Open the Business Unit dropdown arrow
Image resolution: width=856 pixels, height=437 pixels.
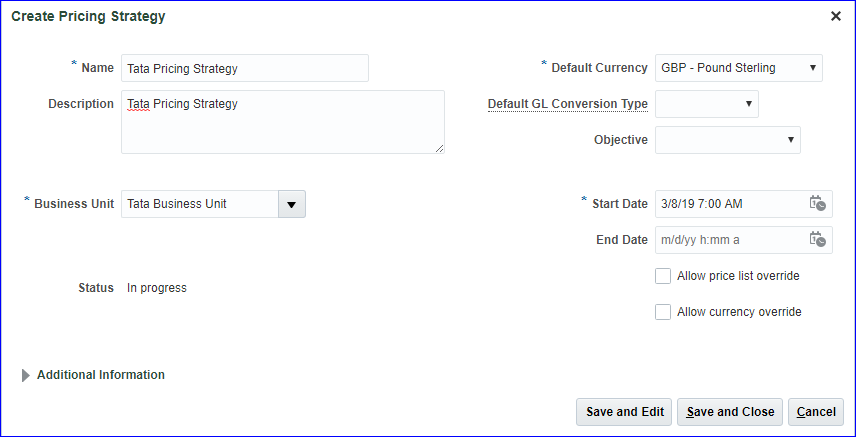pos(291,204)
